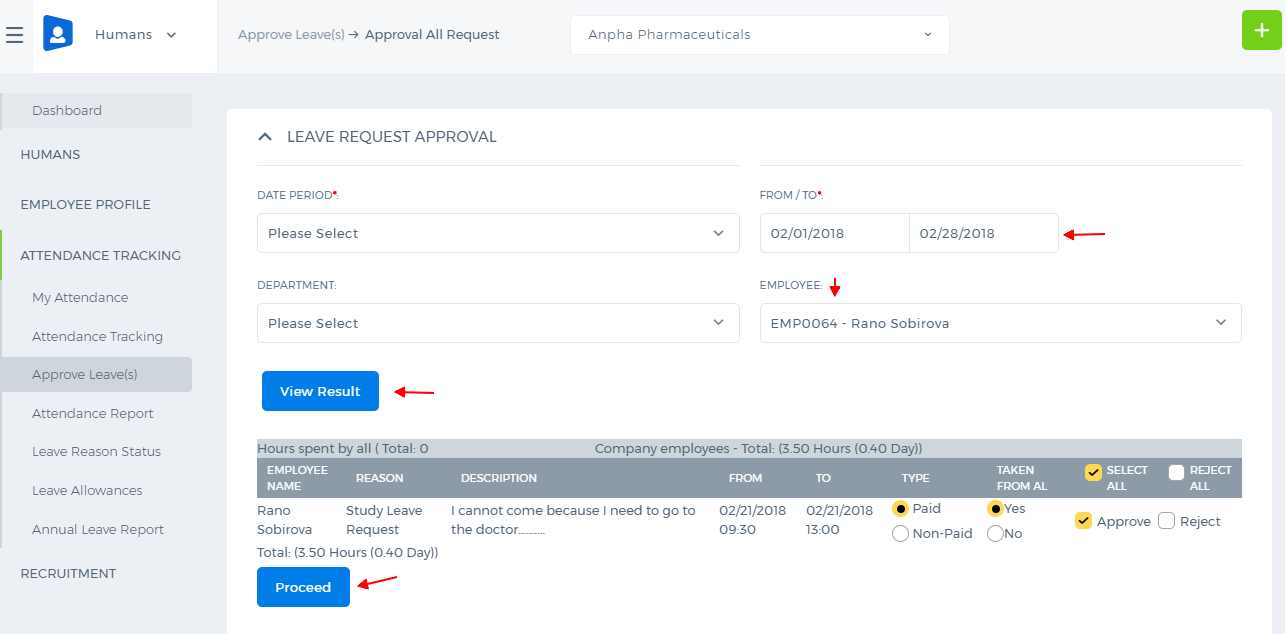1285x634 pixels.
Task: Open the Humans module dropdown
Action: pos(136,35)
